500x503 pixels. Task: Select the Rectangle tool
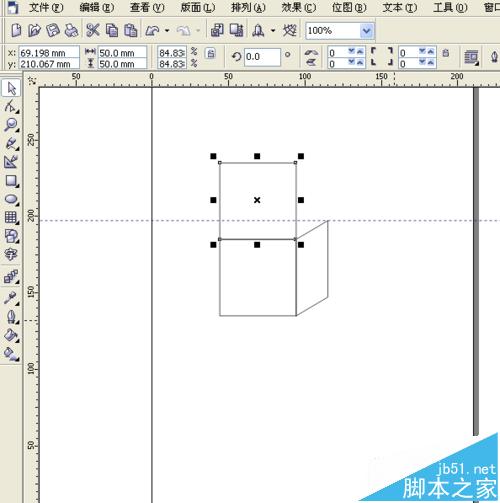pyautogui.click(x=11, y=181)
